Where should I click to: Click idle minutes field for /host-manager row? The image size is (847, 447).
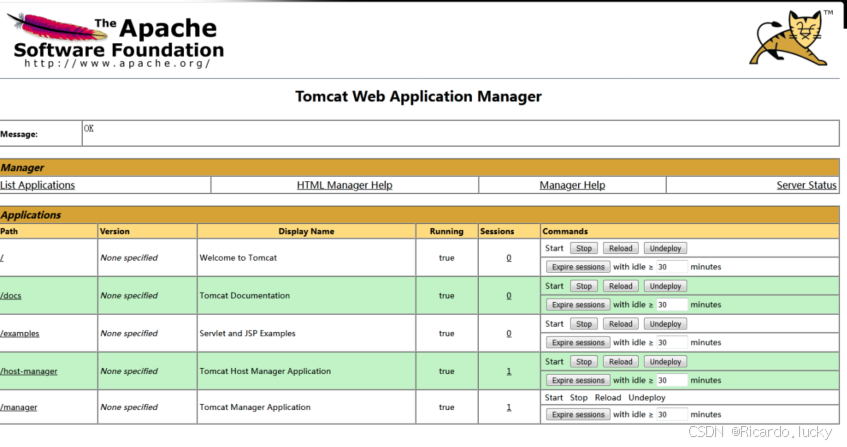671,380
